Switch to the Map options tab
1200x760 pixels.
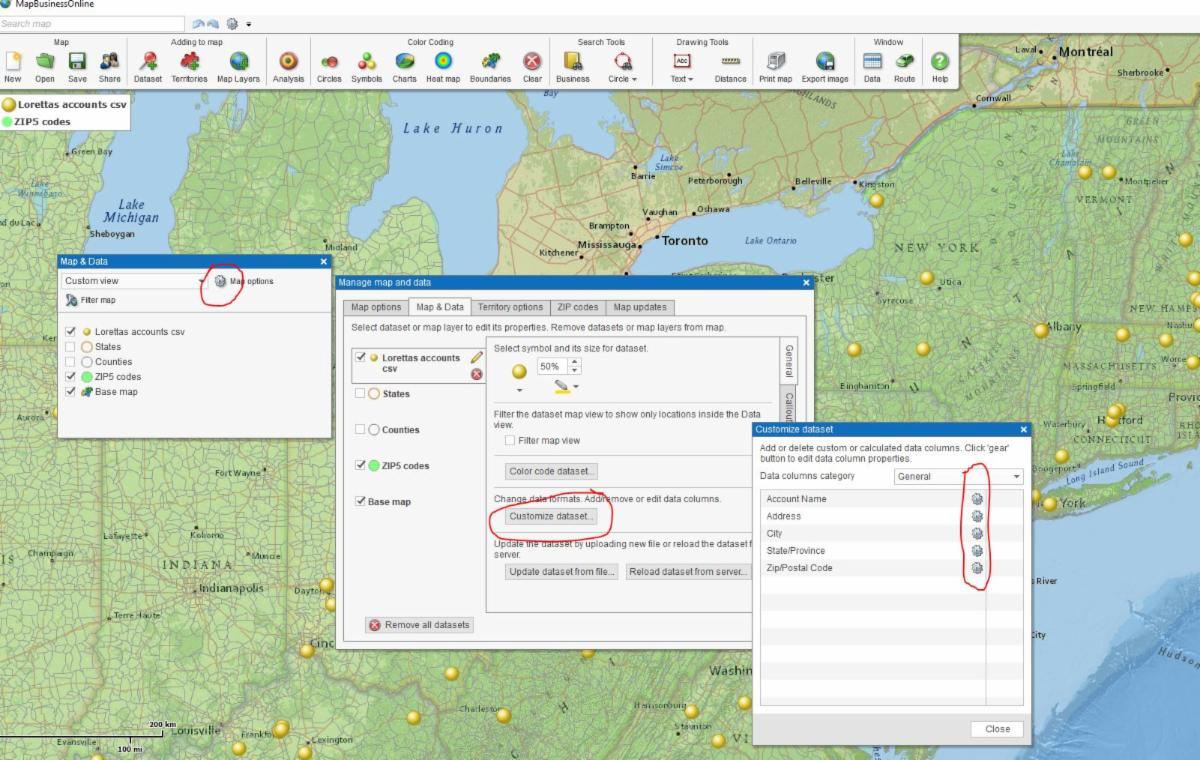point(375,307)
